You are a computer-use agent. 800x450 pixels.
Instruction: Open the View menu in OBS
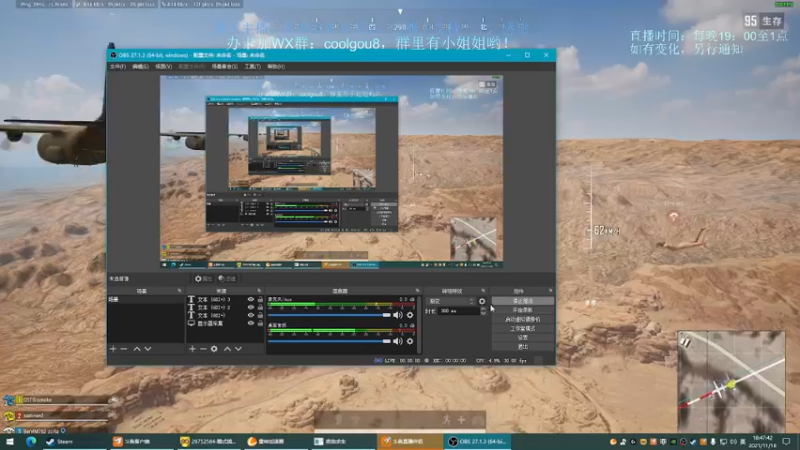click(x=163, y=67)
